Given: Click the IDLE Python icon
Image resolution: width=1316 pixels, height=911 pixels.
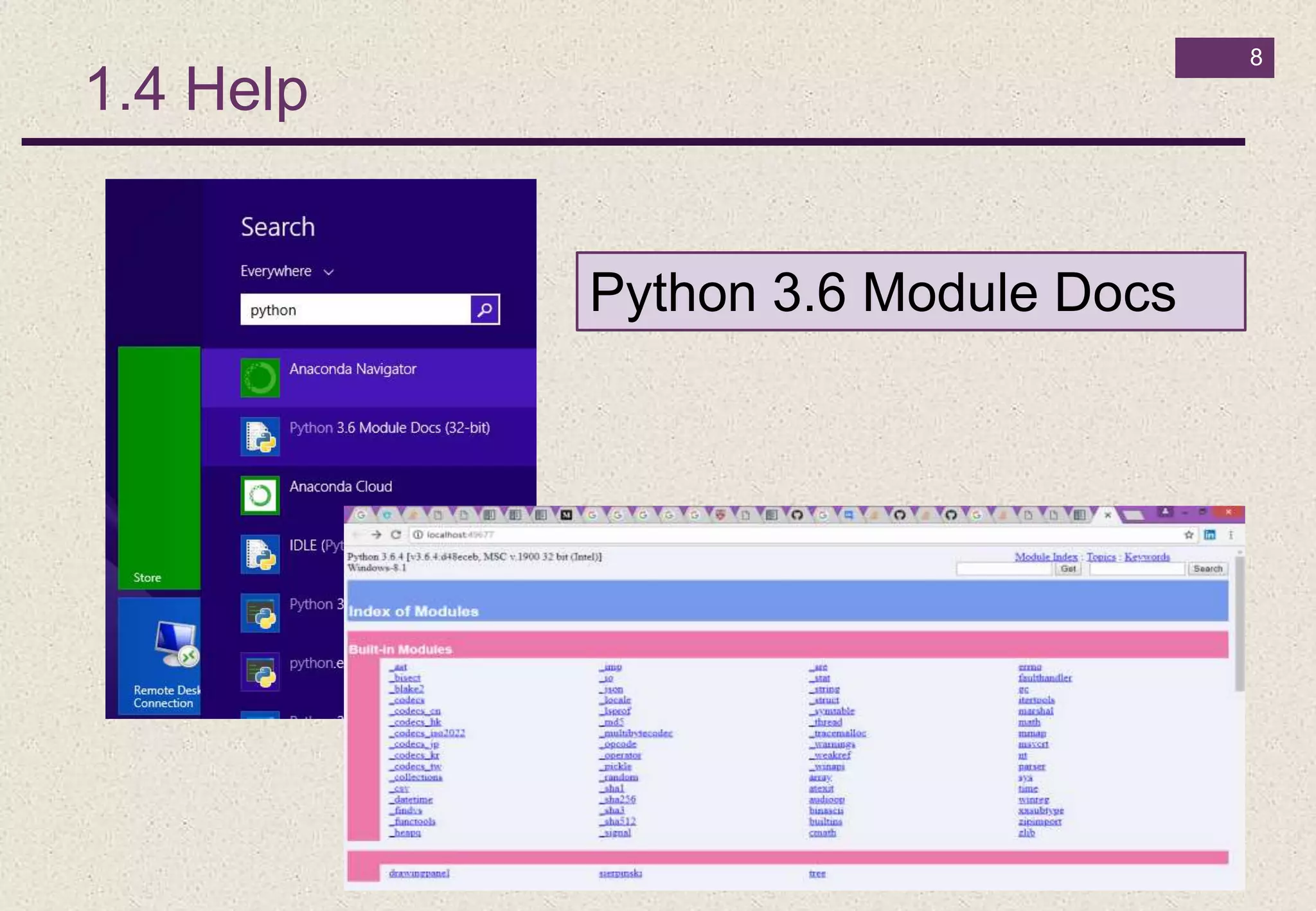Looking at the screenshot, I should 260,554.
